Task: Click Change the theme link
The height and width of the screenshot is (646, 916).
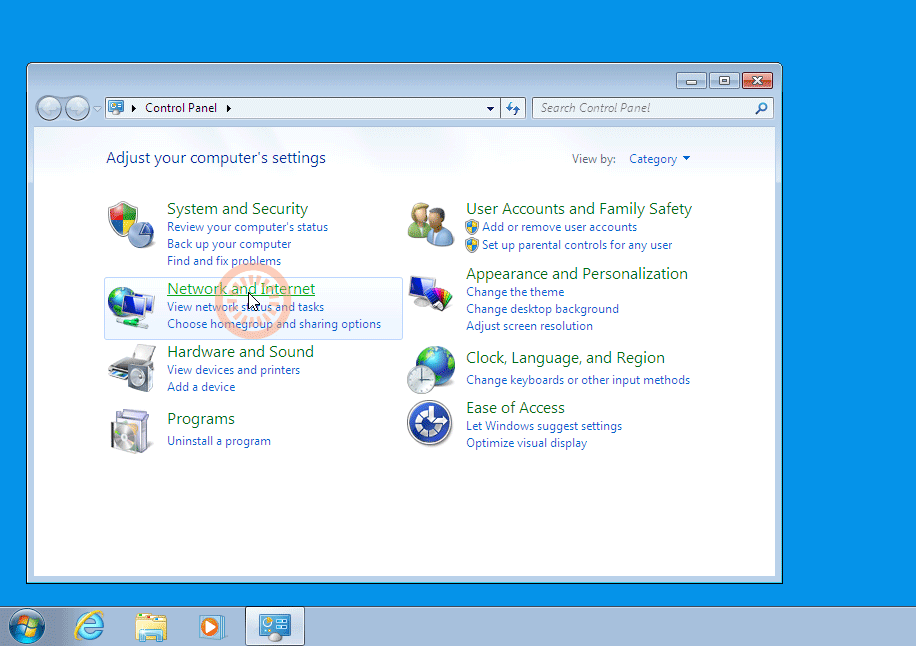Action: 515,291
